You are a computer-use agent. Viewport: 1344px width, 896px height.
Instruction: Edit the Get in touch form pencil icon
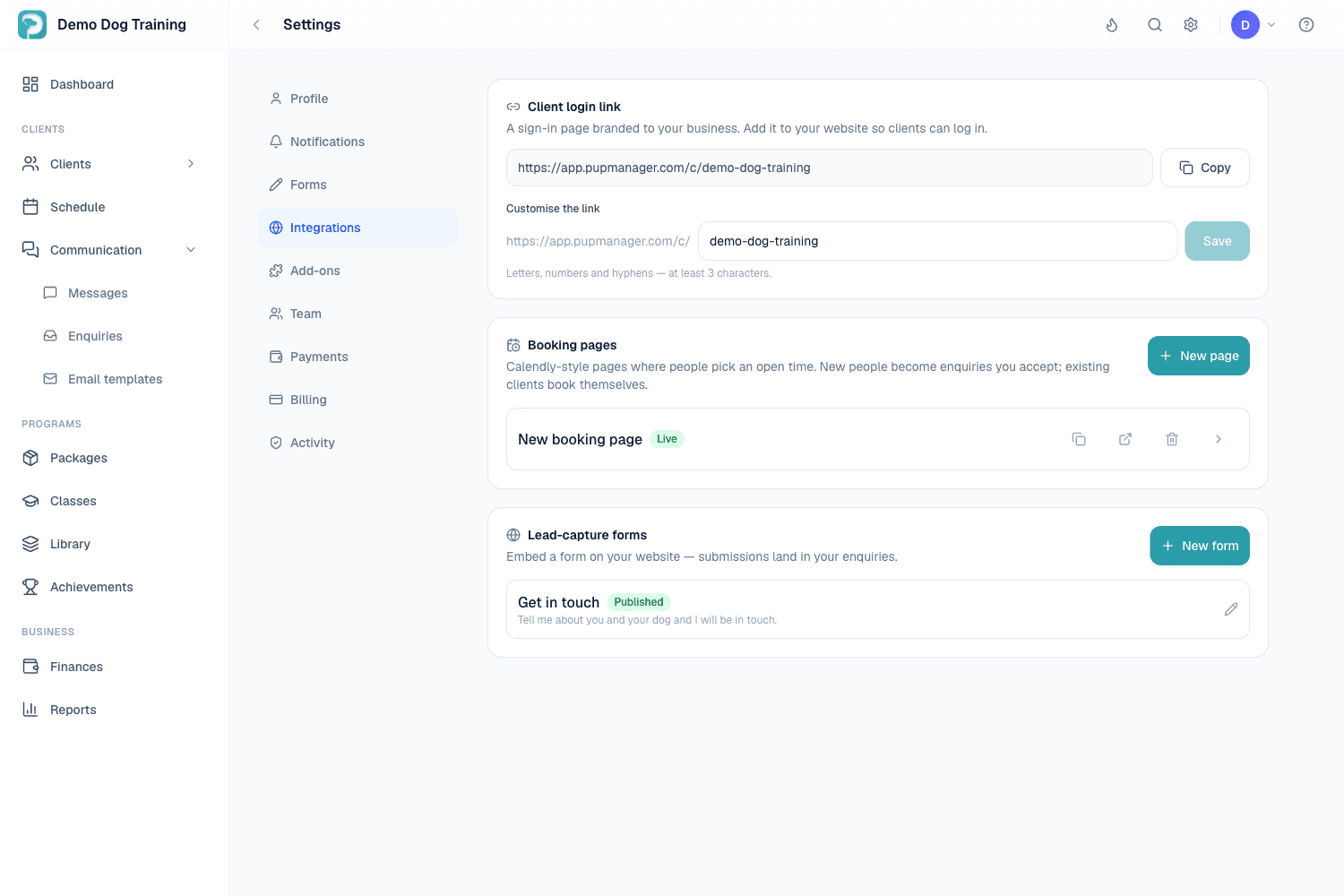coord(1231,609)
